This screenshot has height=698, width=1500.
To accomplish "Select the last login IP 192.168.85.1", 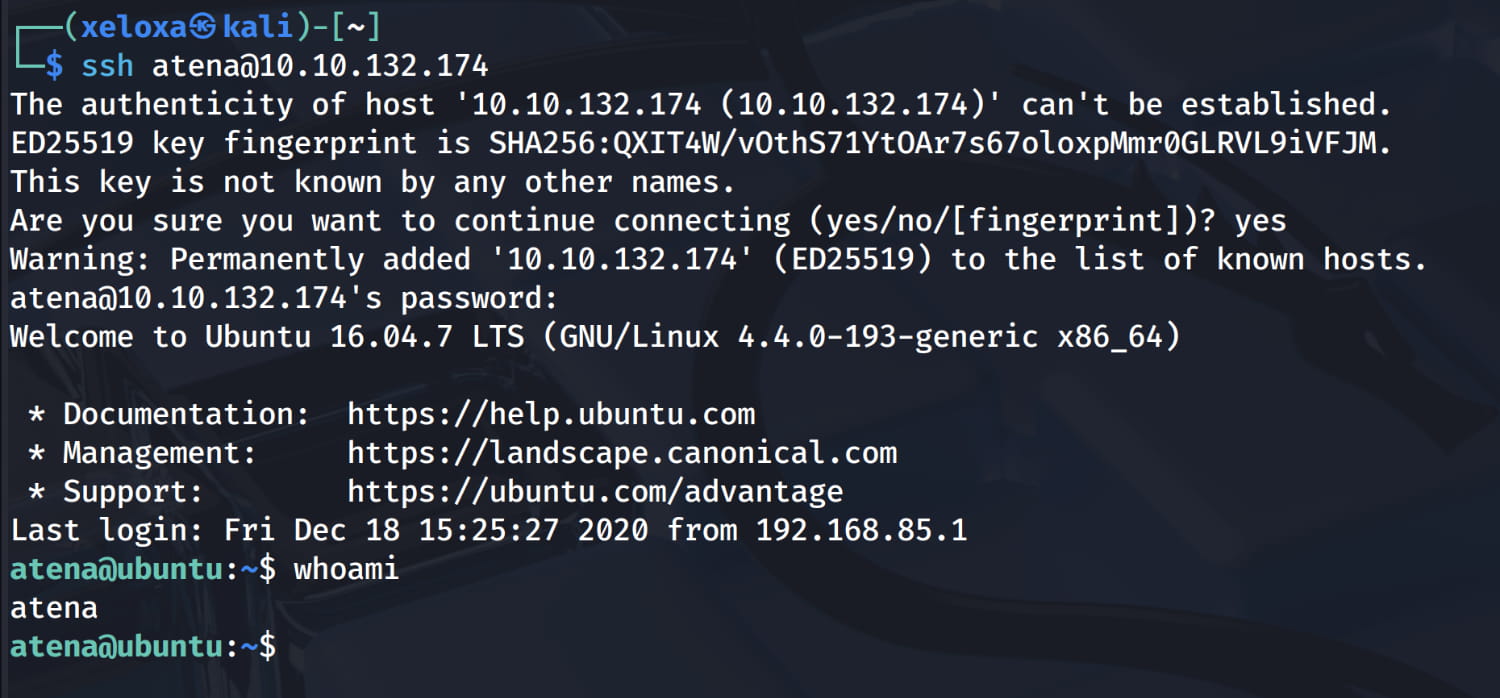I will point(861,530).
